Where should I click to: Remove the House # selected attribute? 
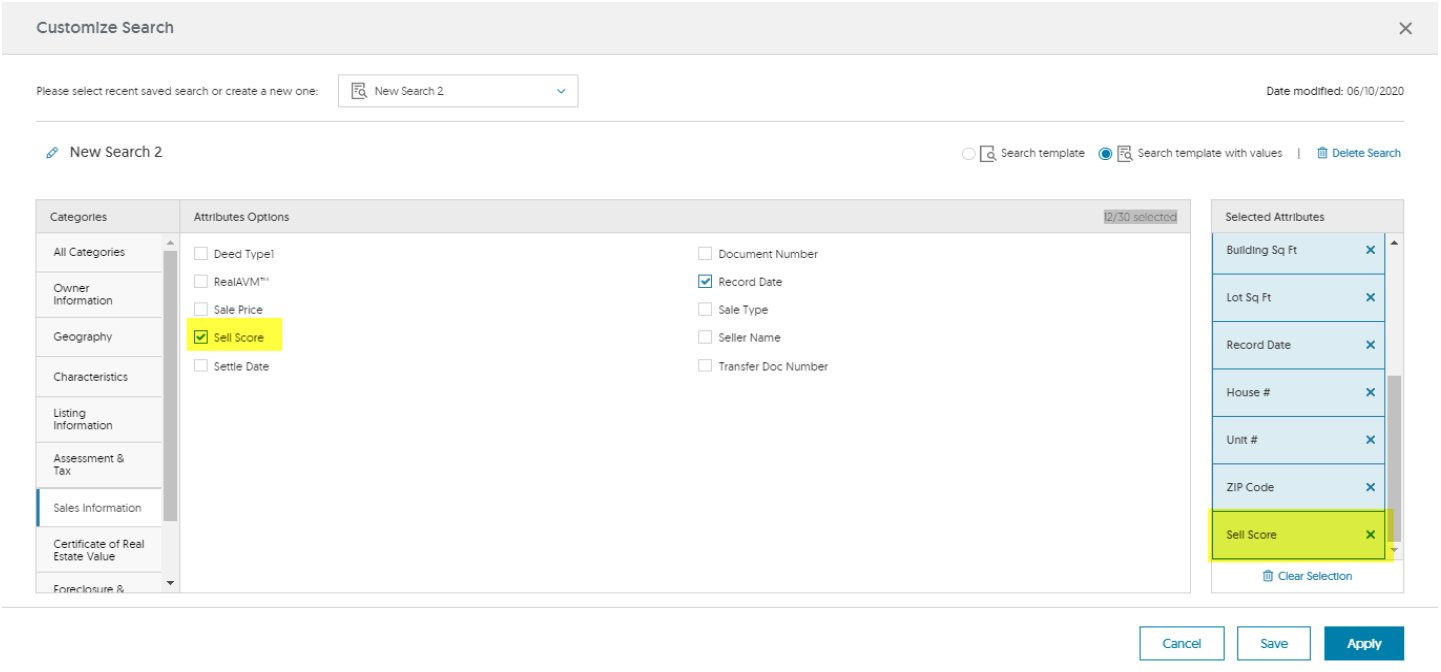1370,393
